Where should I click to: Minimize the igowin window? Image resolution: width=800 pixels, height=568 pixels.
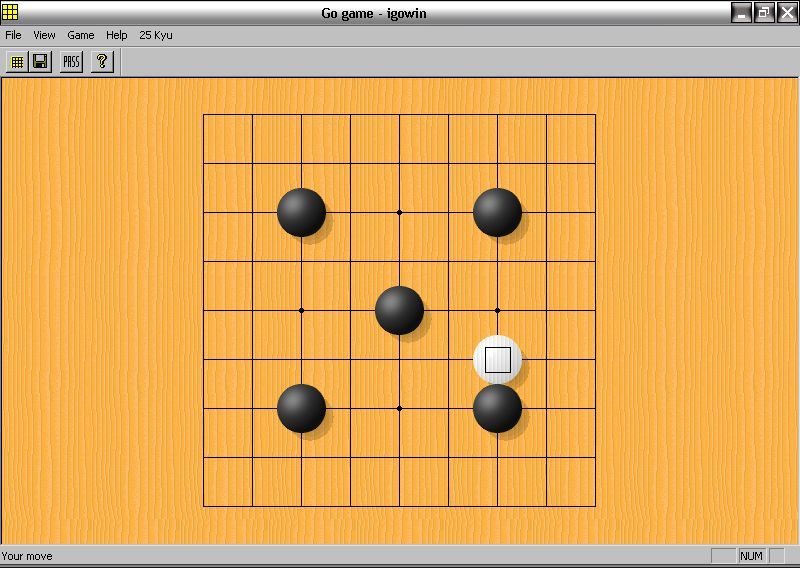tap(741, 13)
